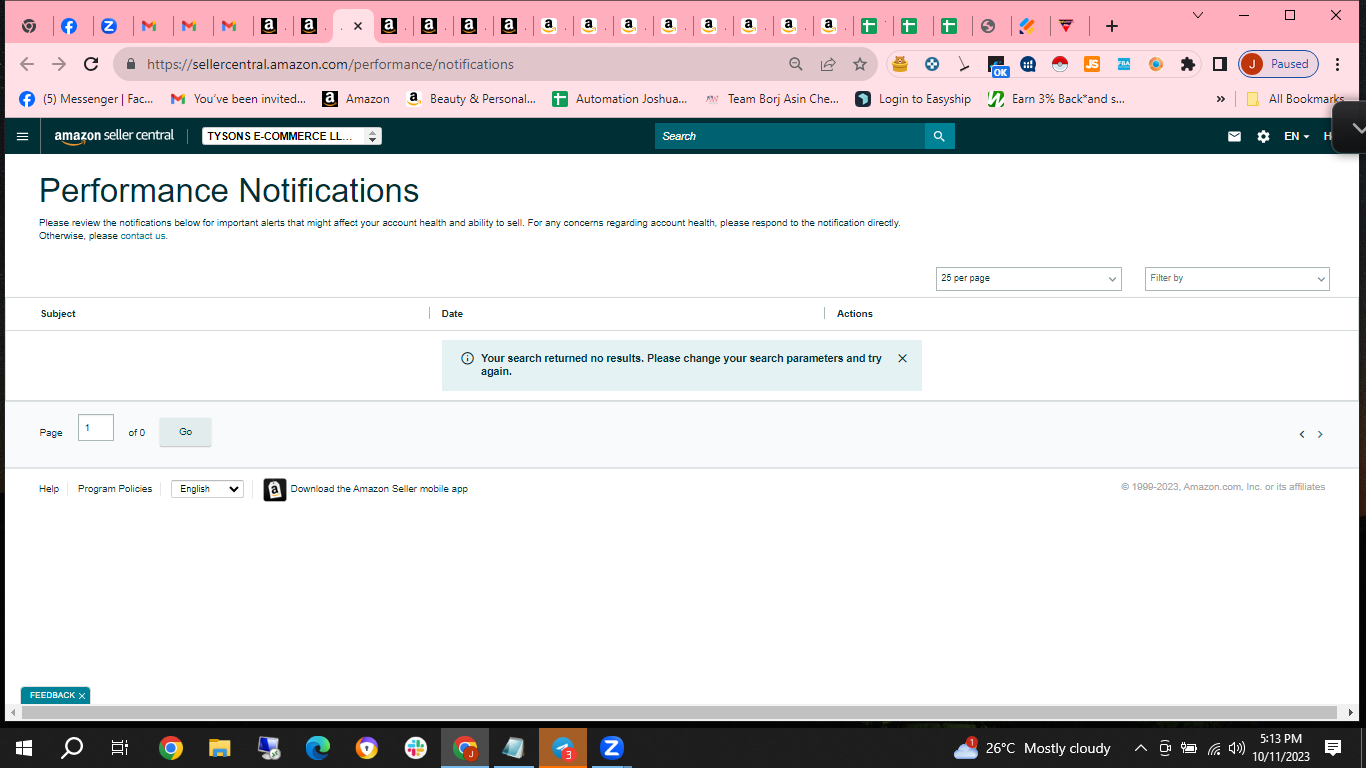Switch to the Facebook browser tab
The height and width of the screenshot is (768, 1366).
69,26
